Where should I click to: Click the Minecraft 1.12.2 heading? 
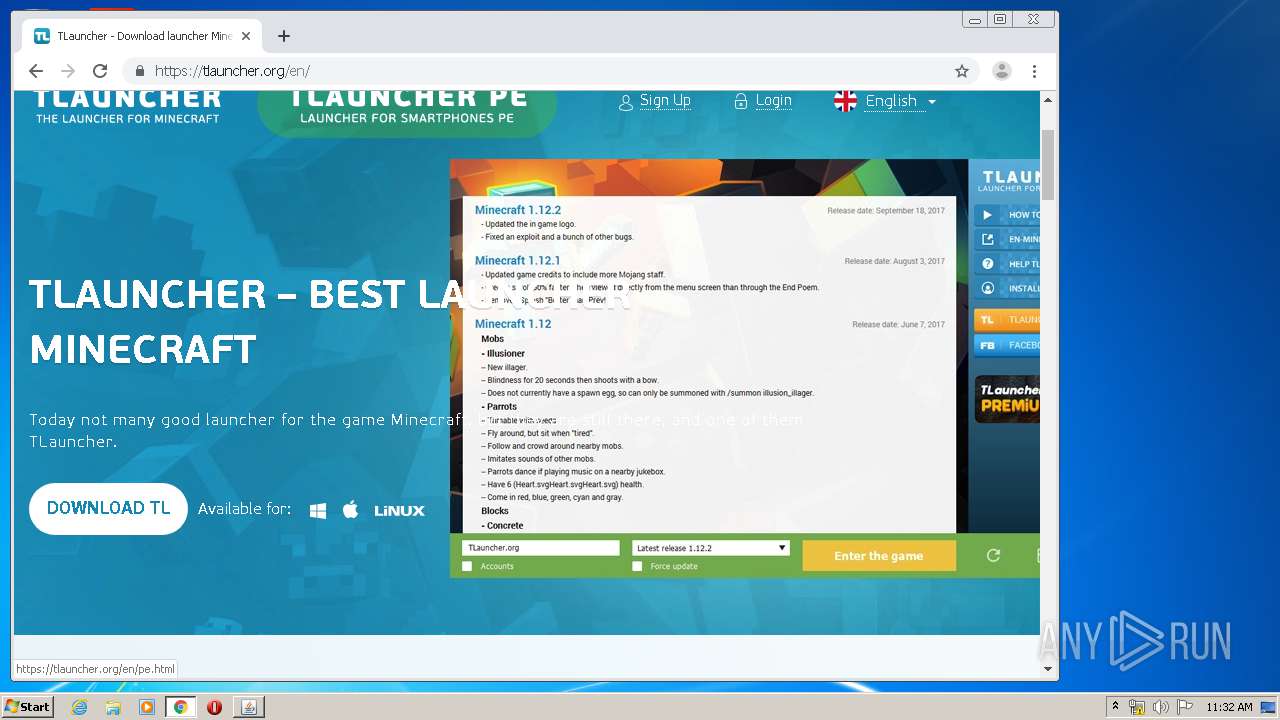click(x=518, y=211)
